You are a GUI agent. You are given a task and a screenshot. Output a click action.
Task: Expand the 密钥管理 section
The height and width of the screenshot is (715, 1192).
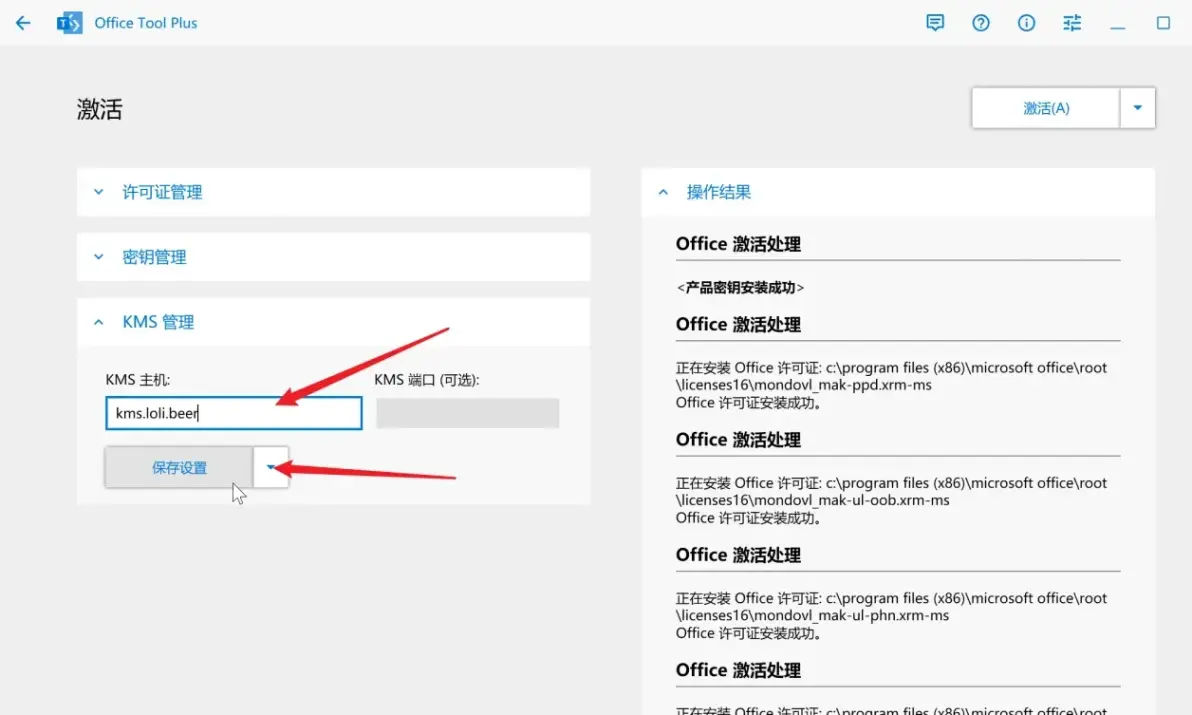click(x=334, y=257)
